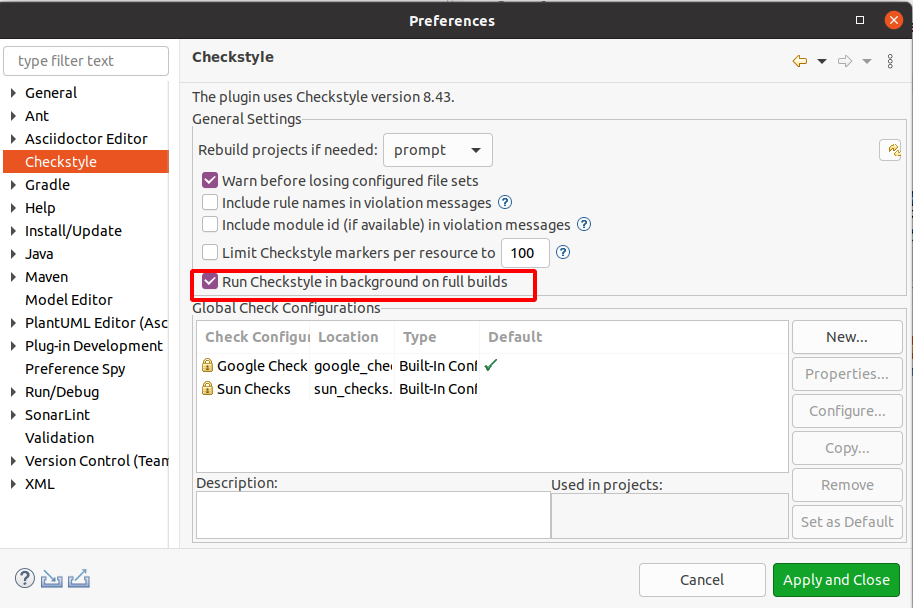
Task: Click the green default checkmark for Google Checks
Action: coord(491,365)
